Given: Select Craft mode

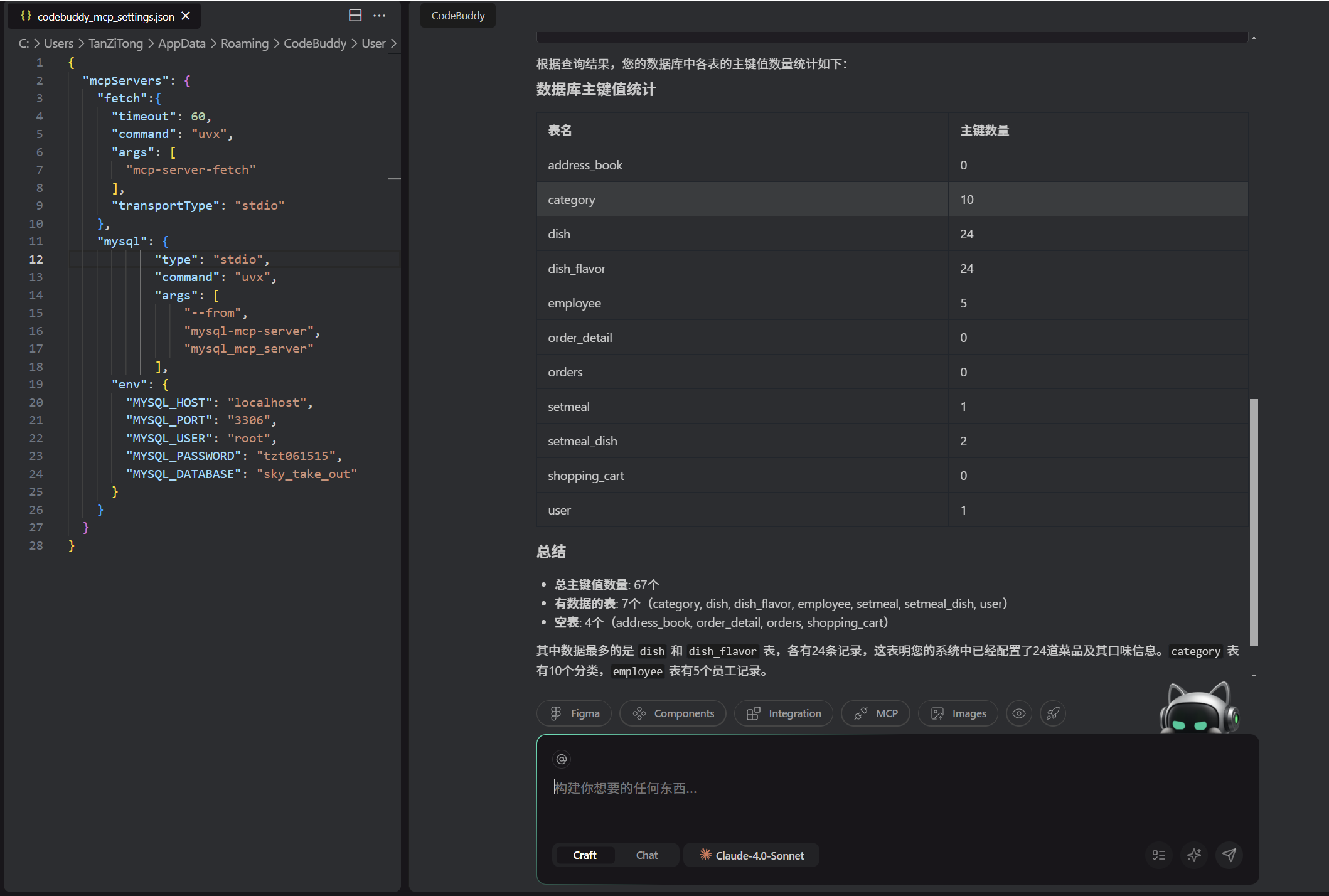Looking at the screenshot, I should point(584,855).
